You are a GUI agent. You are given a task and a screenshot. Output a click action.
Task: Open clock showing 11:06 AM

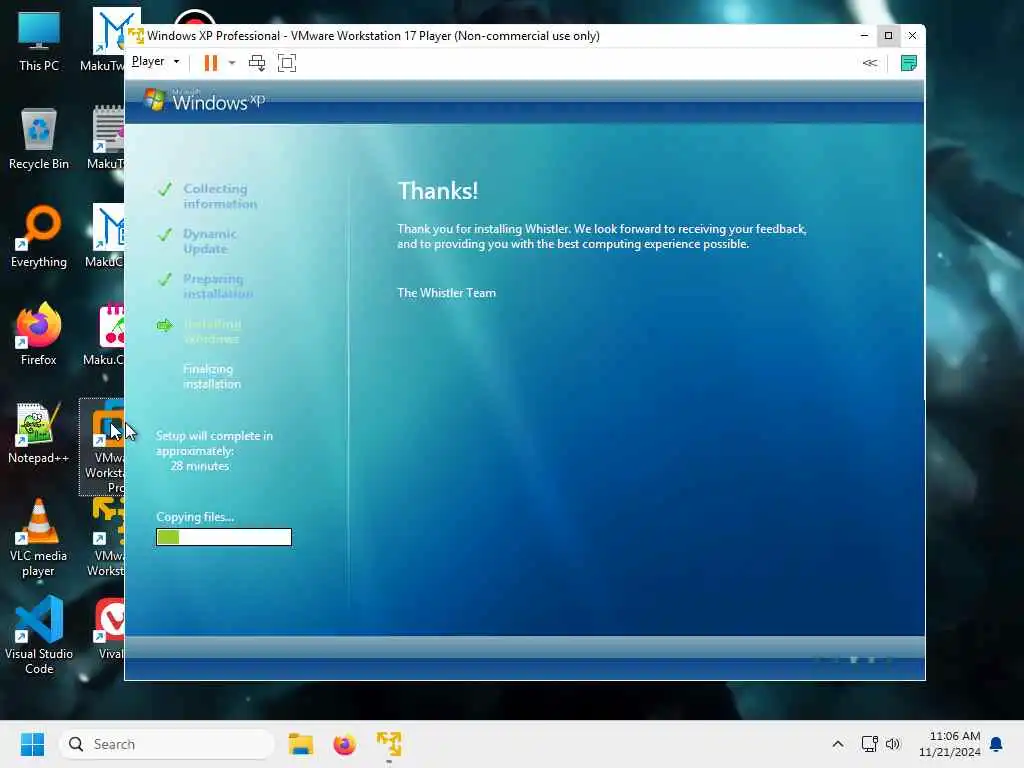pyautogui.click(x=949, y=744)
